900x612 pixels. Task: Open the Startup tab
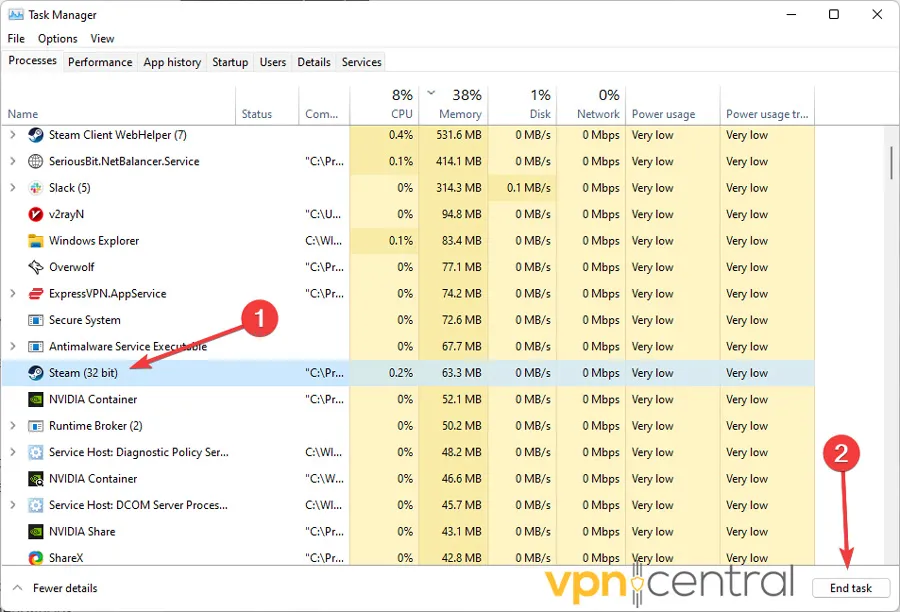click(x=230, y=62)
